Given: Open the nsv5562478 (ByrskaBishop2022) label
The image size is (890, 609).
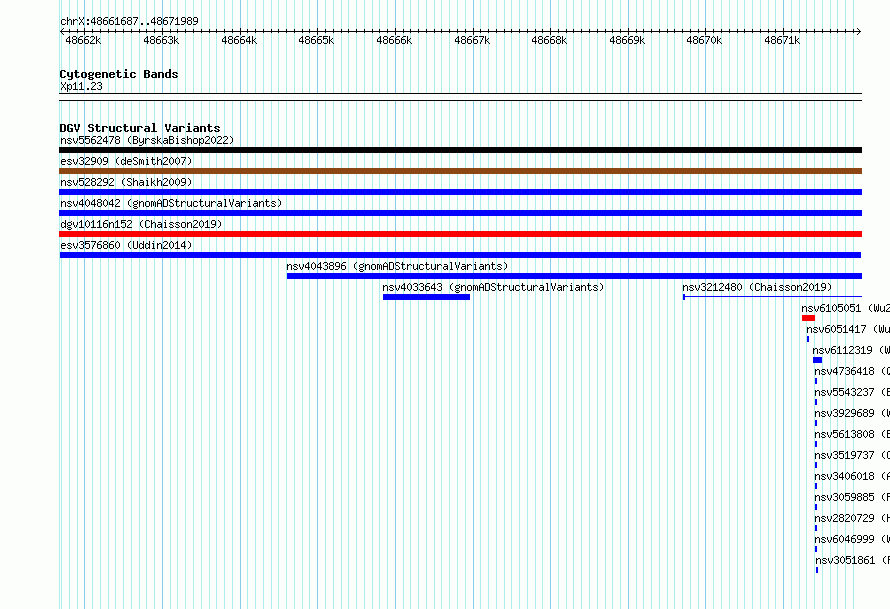Looking at the screenshot, I should pyautogui.click(x=147, y=140).
